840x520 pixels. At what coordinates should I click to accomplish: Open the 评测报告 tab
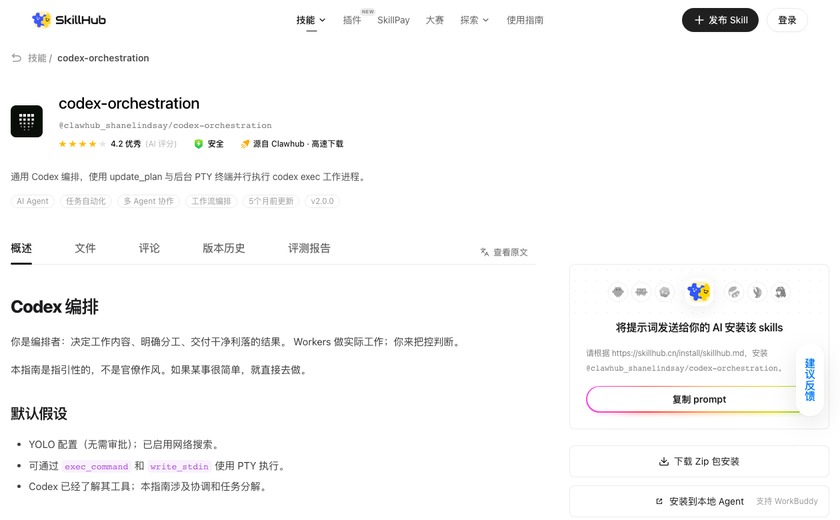309,248
